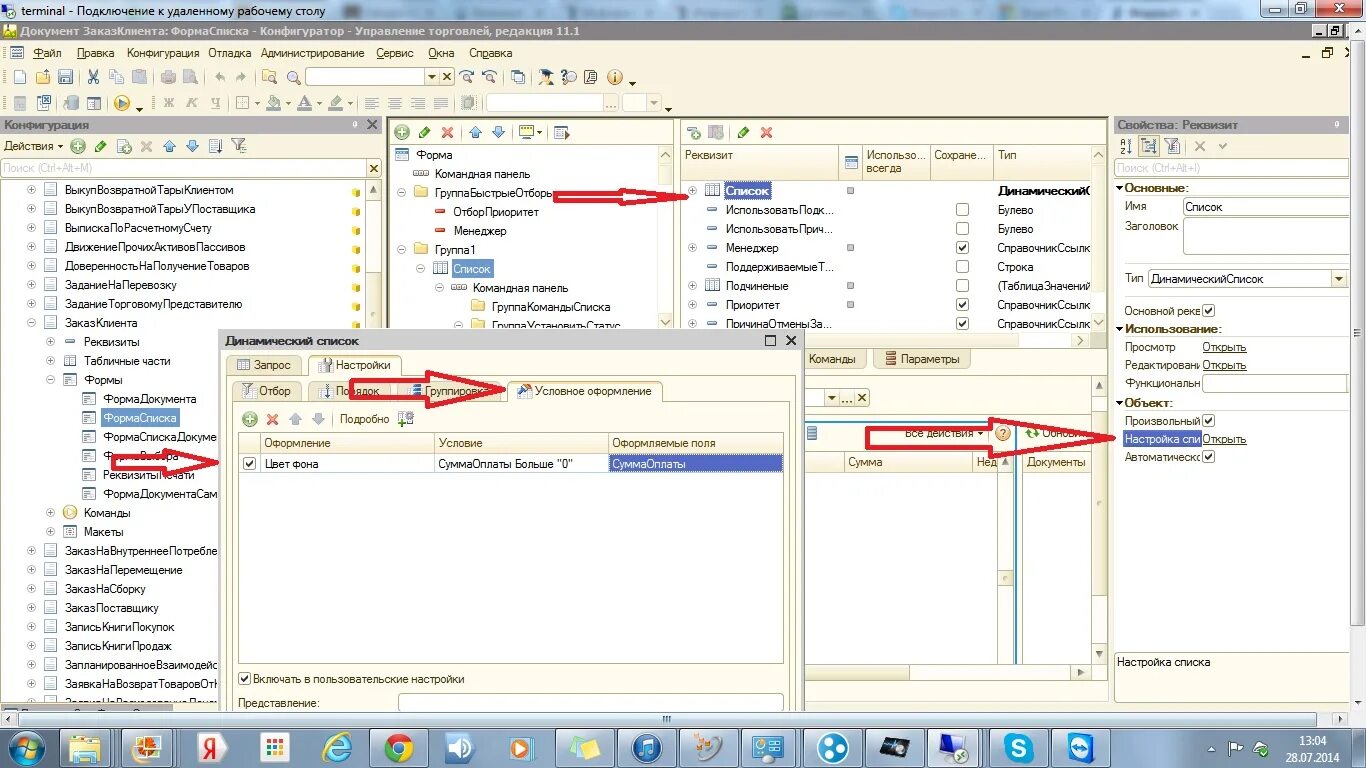This screenshot has height=768, width=1366.
Task: Pick text color A swatch
Action: click(304, 103)
